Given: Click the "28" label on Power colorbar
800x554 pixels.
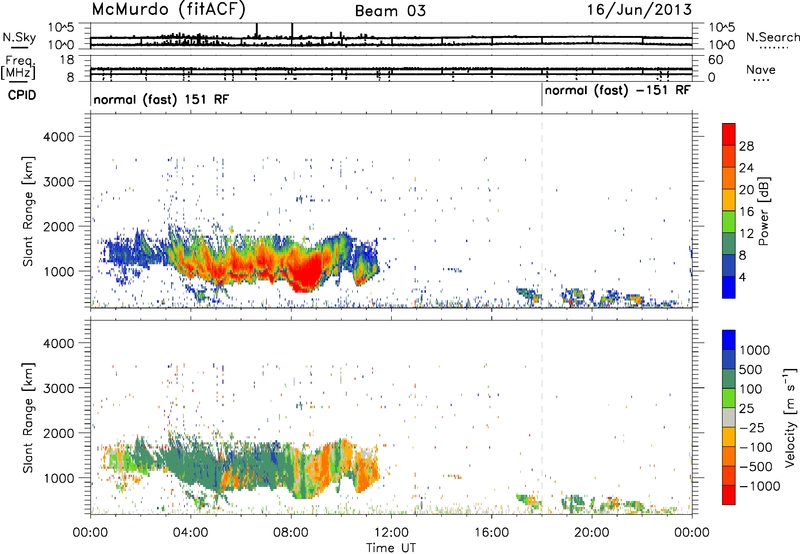Looking at the screenshot, I should [746, 146].
